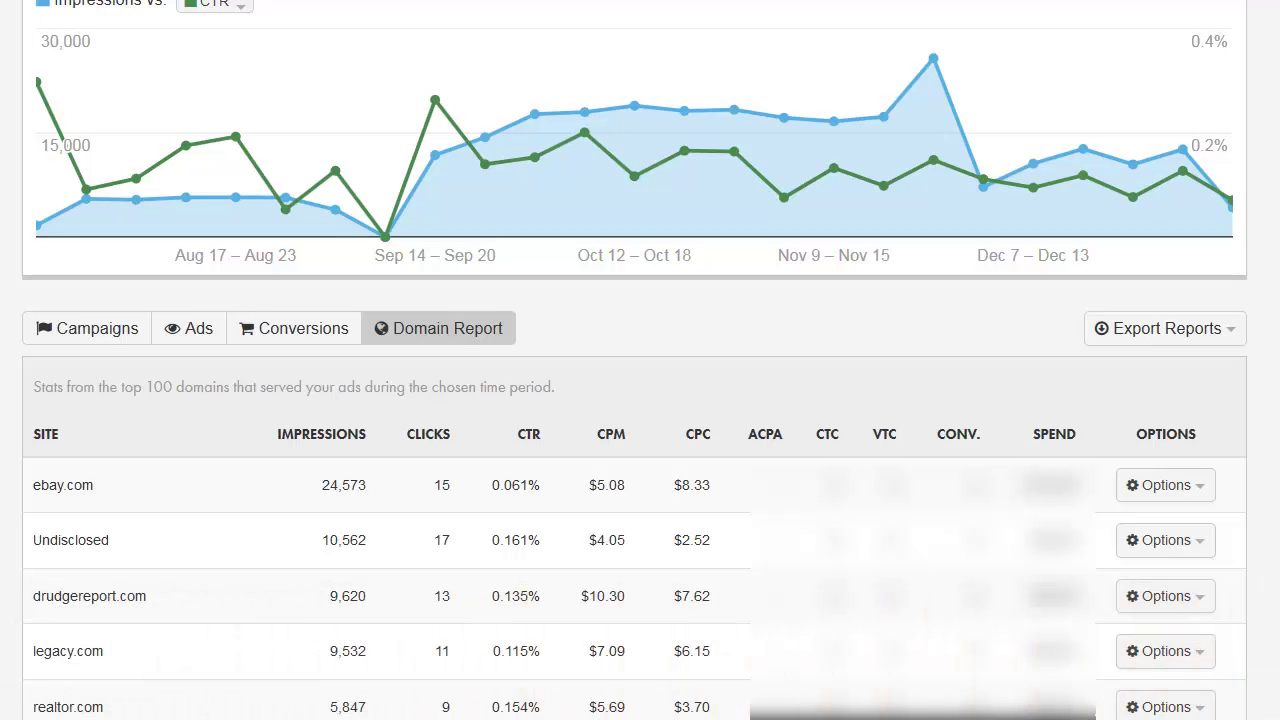Click the CTC column header
Screen dimensions: 1280x720
[x=827, y=434]
